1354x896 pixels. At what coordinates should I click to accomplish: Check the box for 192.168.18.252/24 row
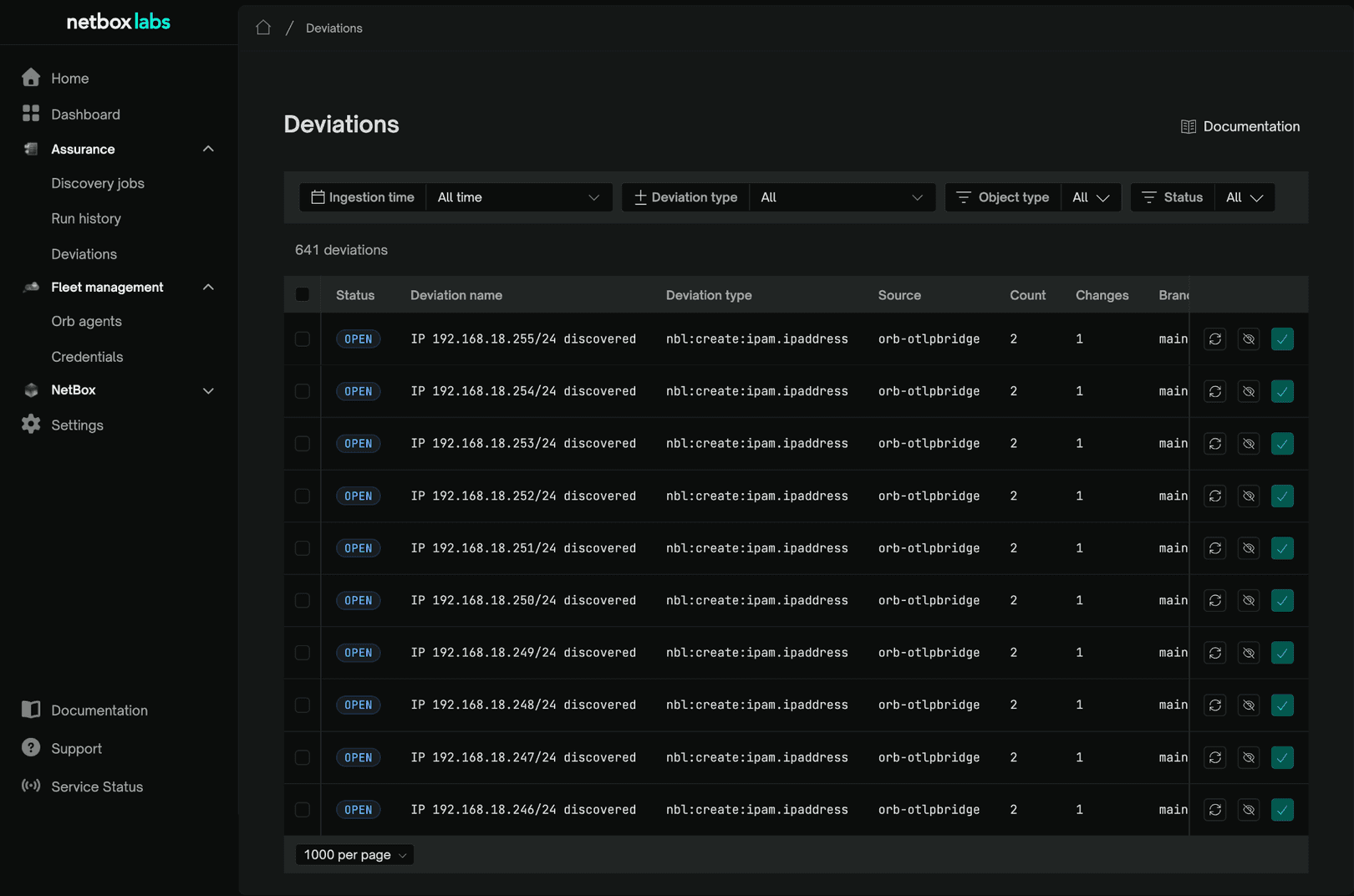tap(303, 496)
